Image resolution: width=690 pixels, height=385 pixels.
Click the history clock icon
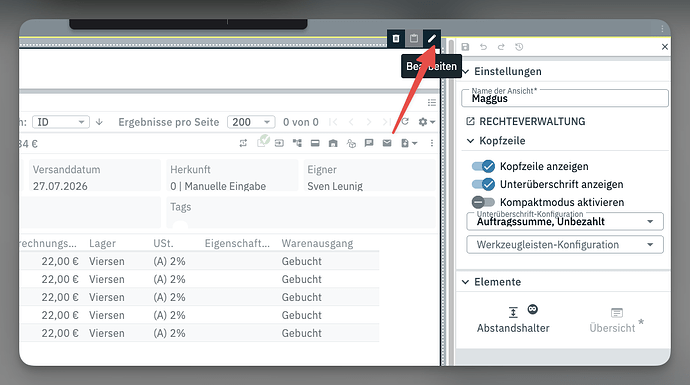coord(519,47)
